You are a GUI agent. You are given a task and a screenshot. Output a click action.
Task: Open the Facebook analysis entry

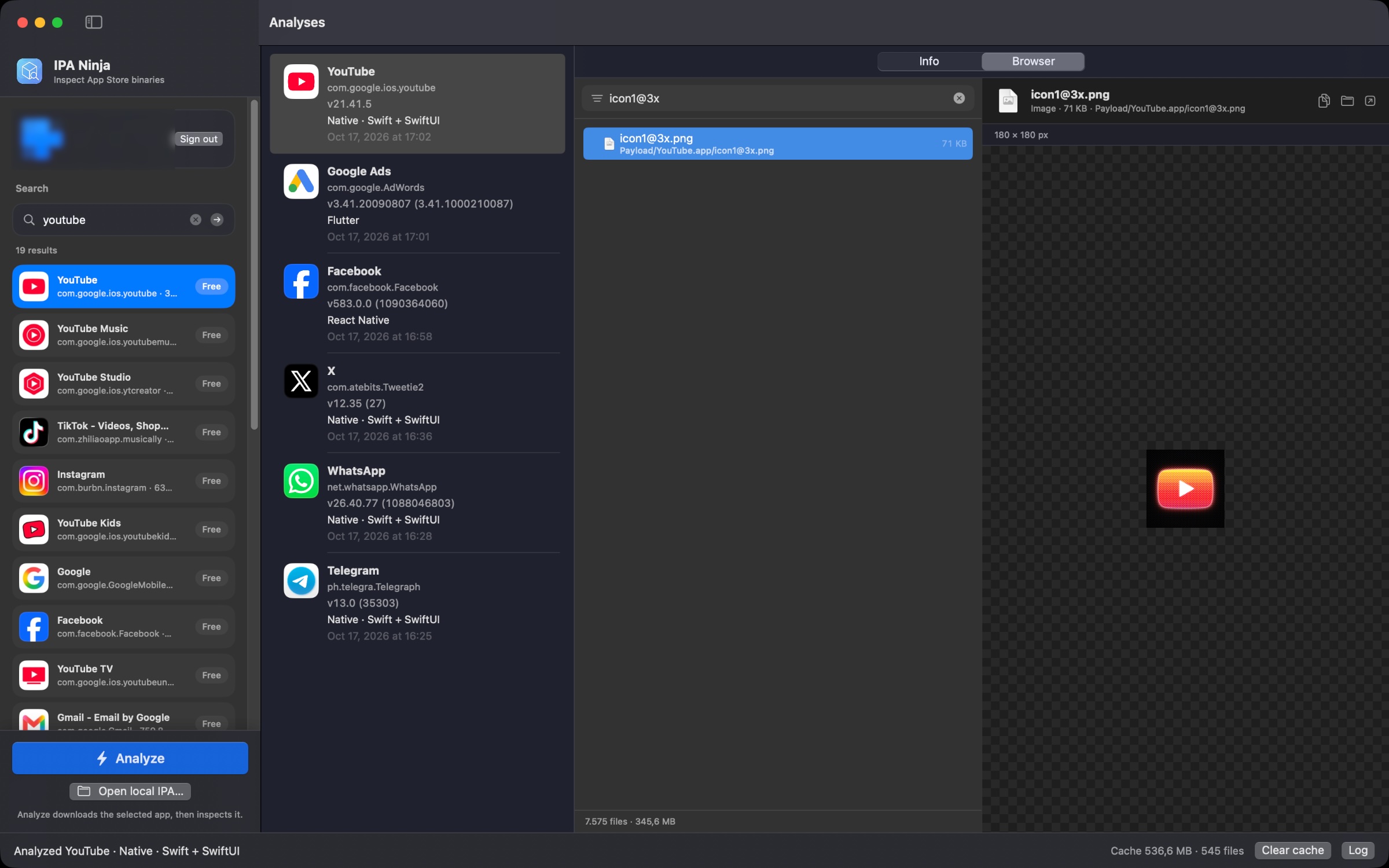[417, 303]
